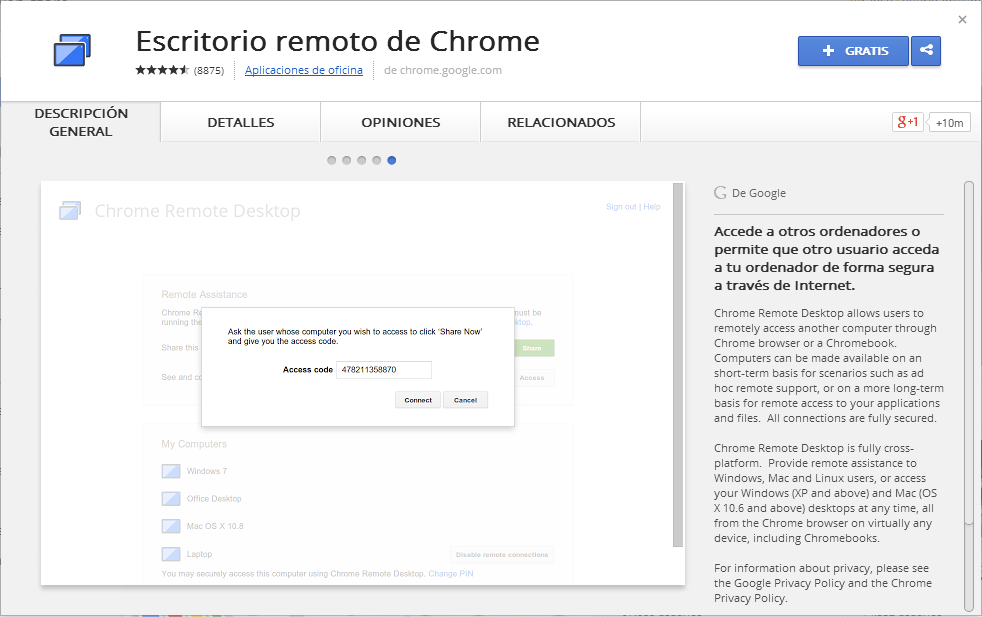
Task: Open the Opiniones tab
Action: point(400,122)
